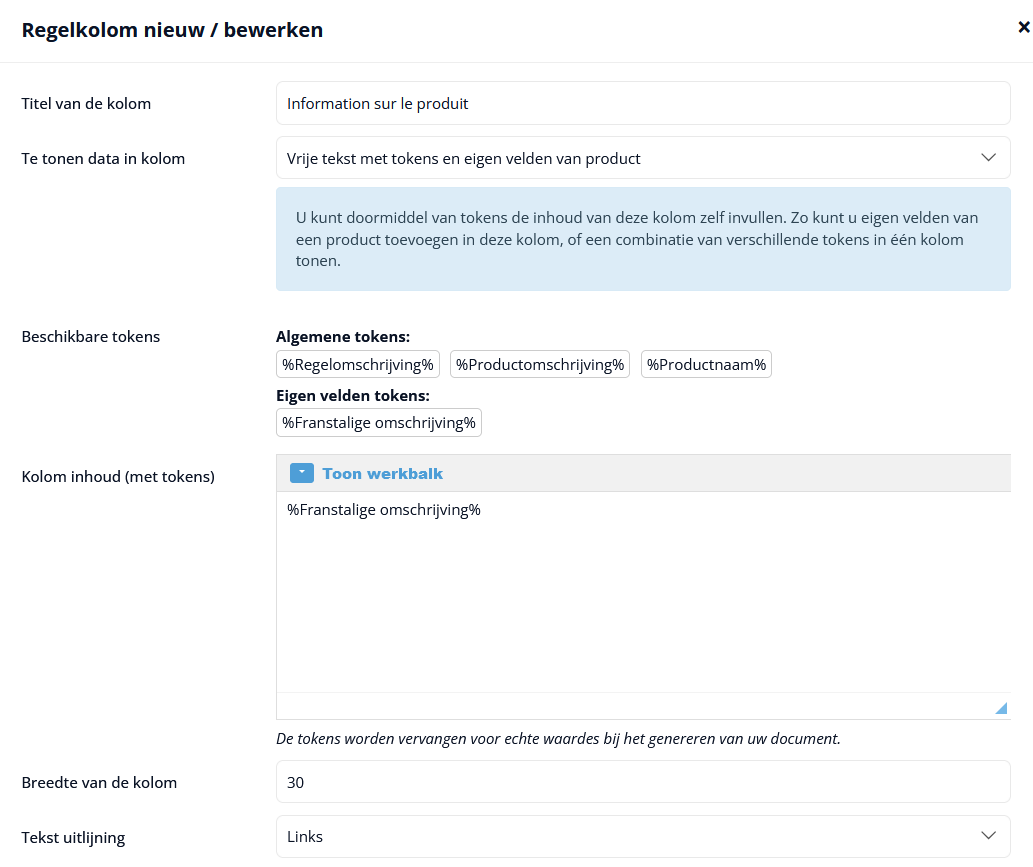Insert the %Productnaam% token
The height and width of the screenshot is (867, 1033).
click(706, 364)
